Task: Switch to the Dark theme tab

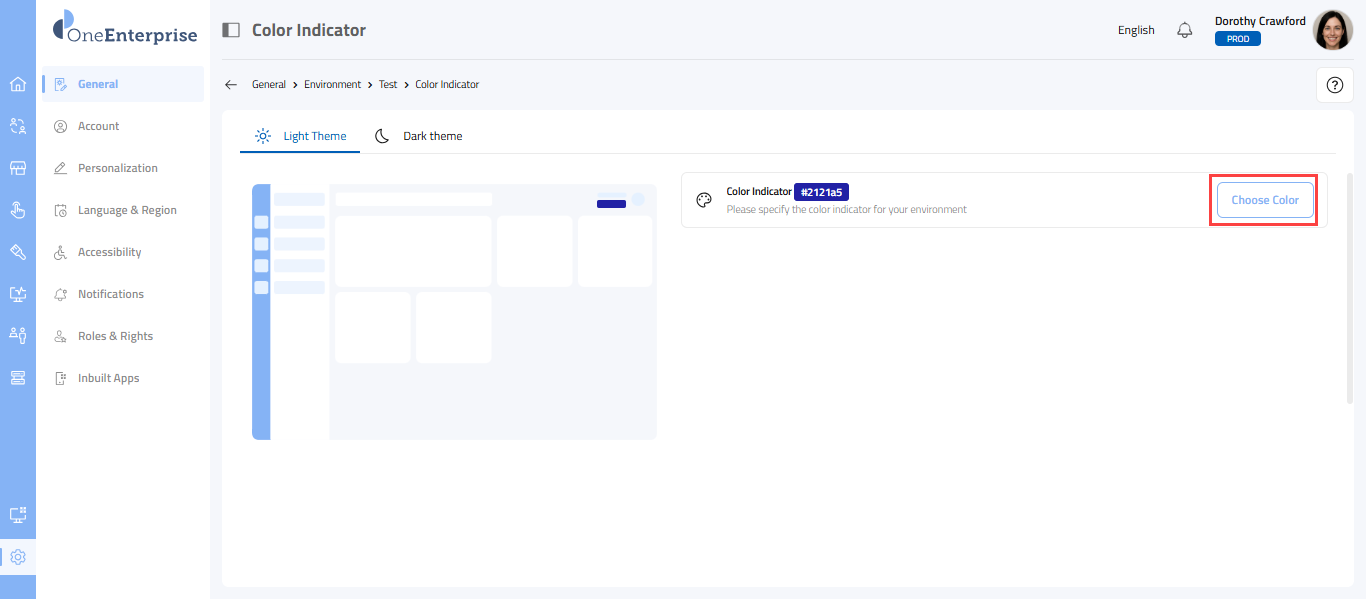Action: [x=419, y=136]
